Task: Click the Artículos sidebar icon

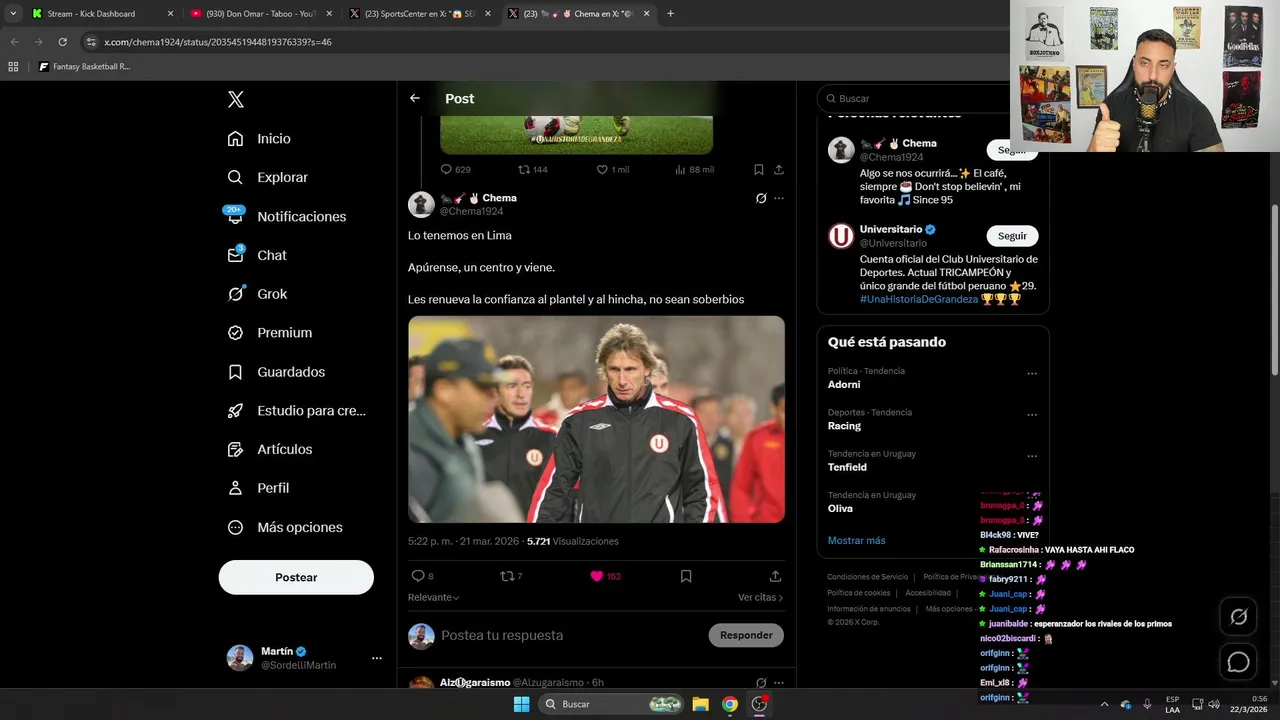Action: point(235,449)
